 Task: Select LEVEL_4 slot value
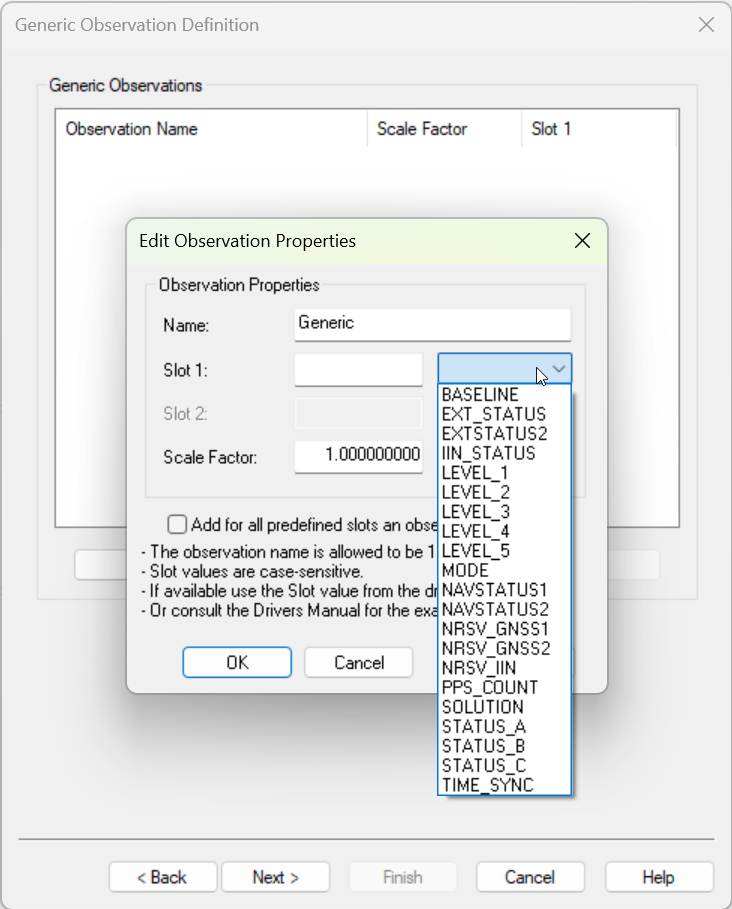pos(504,532)
